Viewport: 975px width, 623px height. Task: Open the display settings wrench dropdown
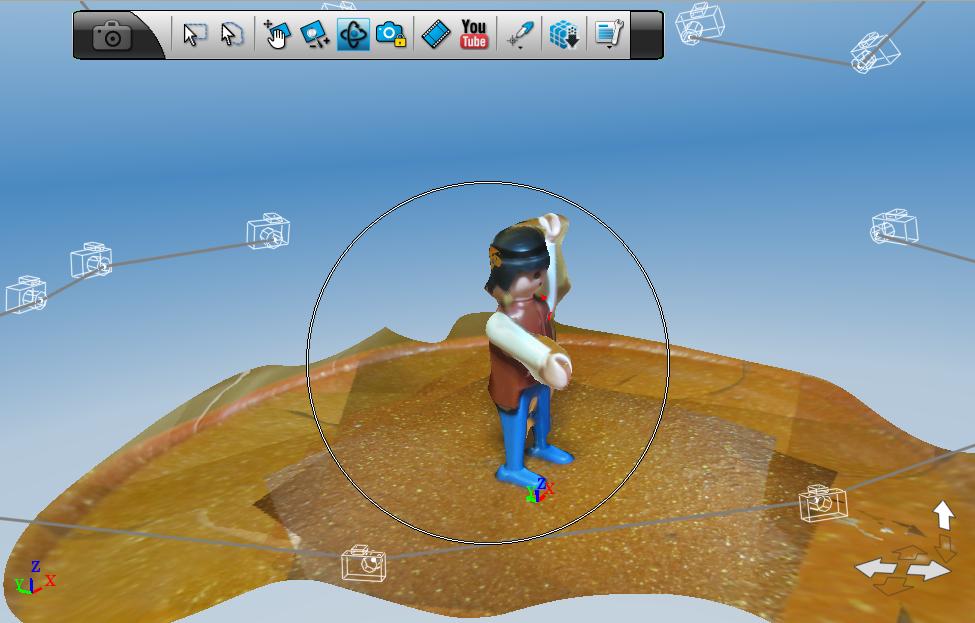click(x=609, y=34)
